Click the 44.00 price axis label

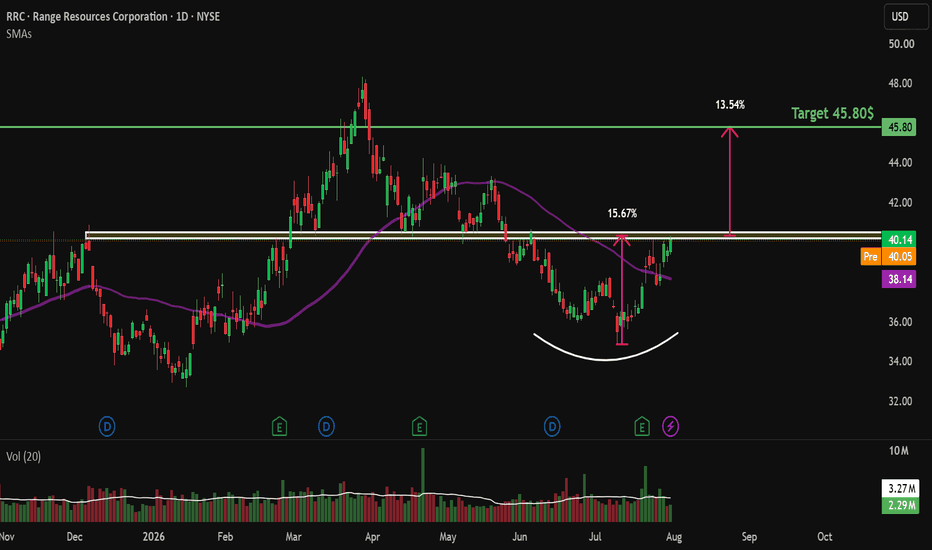(901, 162)
